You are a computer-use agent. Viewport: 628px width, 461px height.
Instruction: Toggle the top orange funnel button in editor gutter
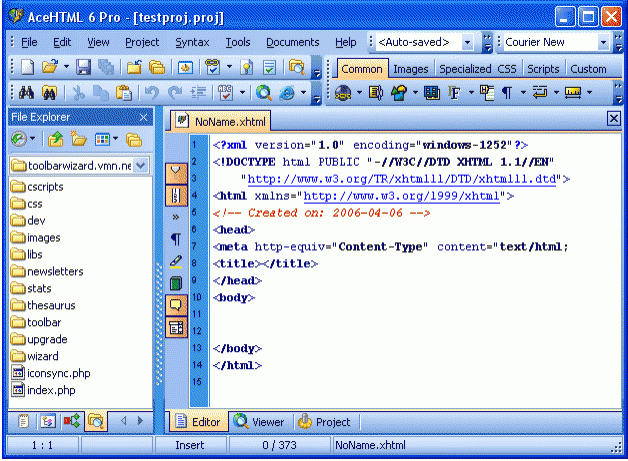pos(176,173)
